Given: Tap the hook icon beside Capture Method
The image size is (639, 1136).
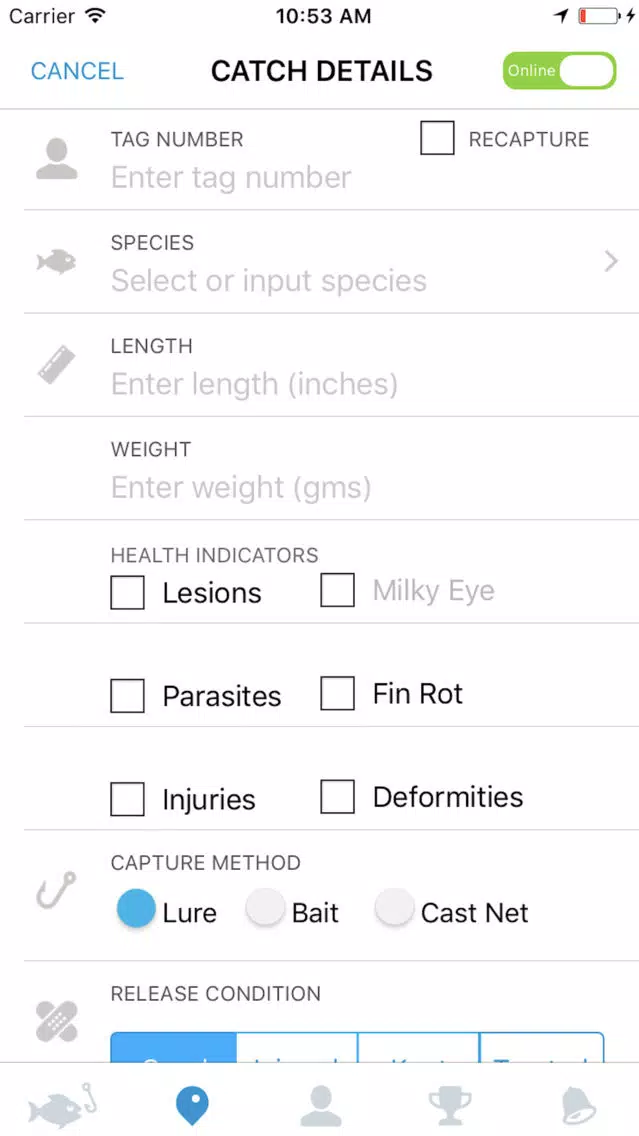Looking at the screenshot, I should [57, 890].
